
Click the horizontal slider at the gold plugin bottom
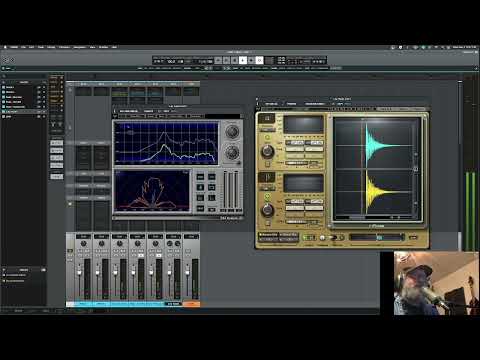point(377,237)
